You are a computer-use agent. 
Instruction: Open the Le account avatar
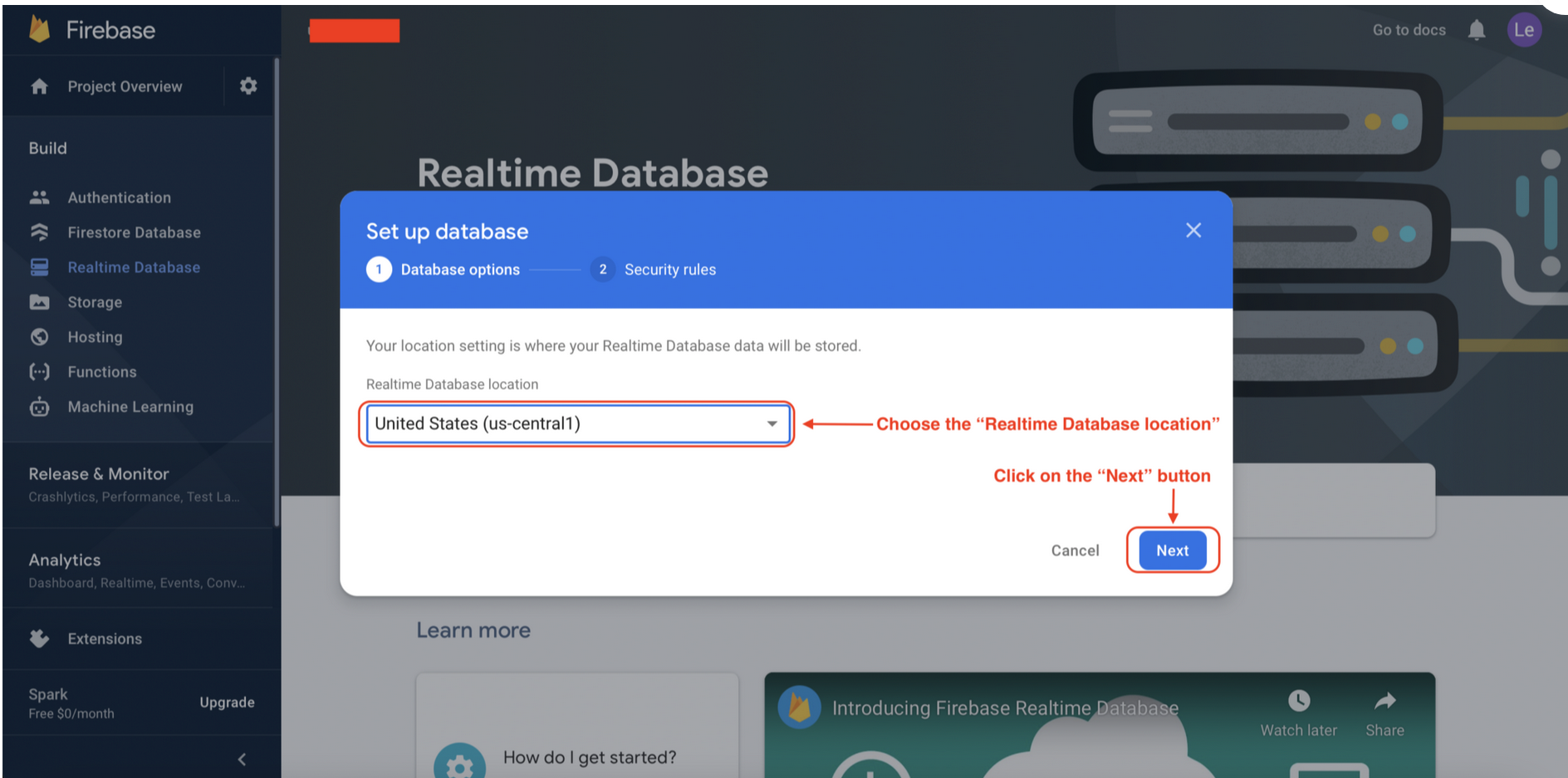click(x=1524, y=30)
